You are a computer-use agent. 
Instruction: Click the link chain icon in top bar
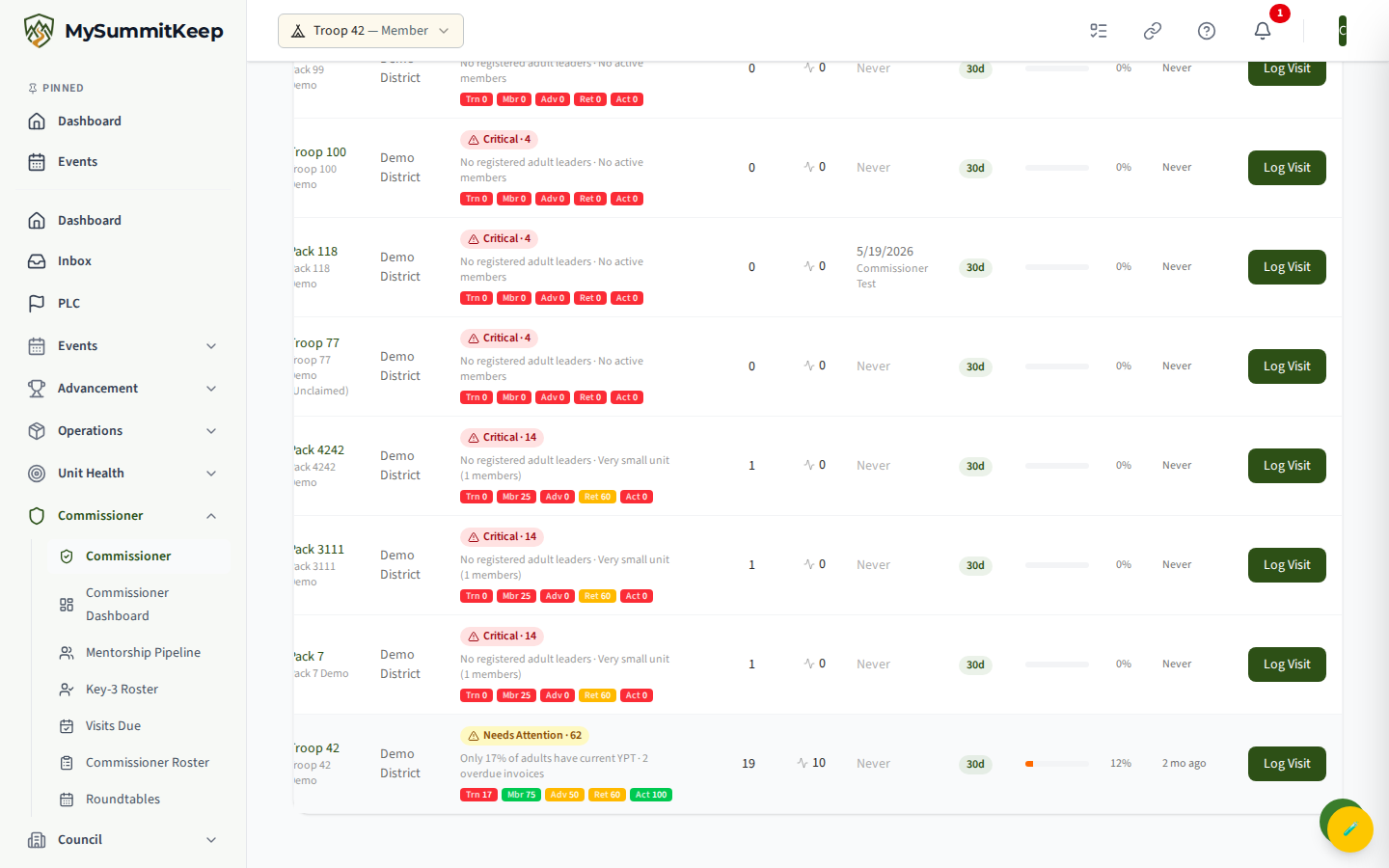point(1153,31)
